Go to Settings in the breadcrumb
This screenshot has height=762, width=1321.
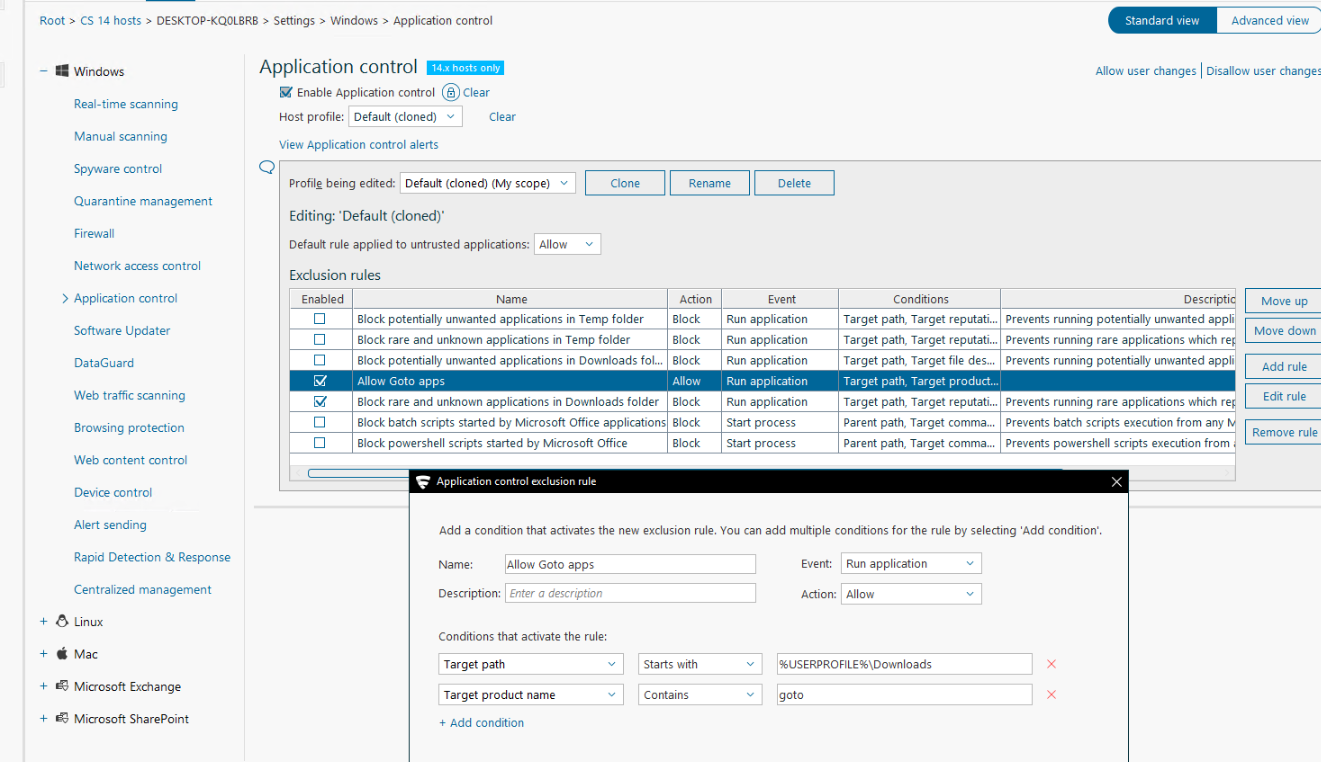pos(294,21)
